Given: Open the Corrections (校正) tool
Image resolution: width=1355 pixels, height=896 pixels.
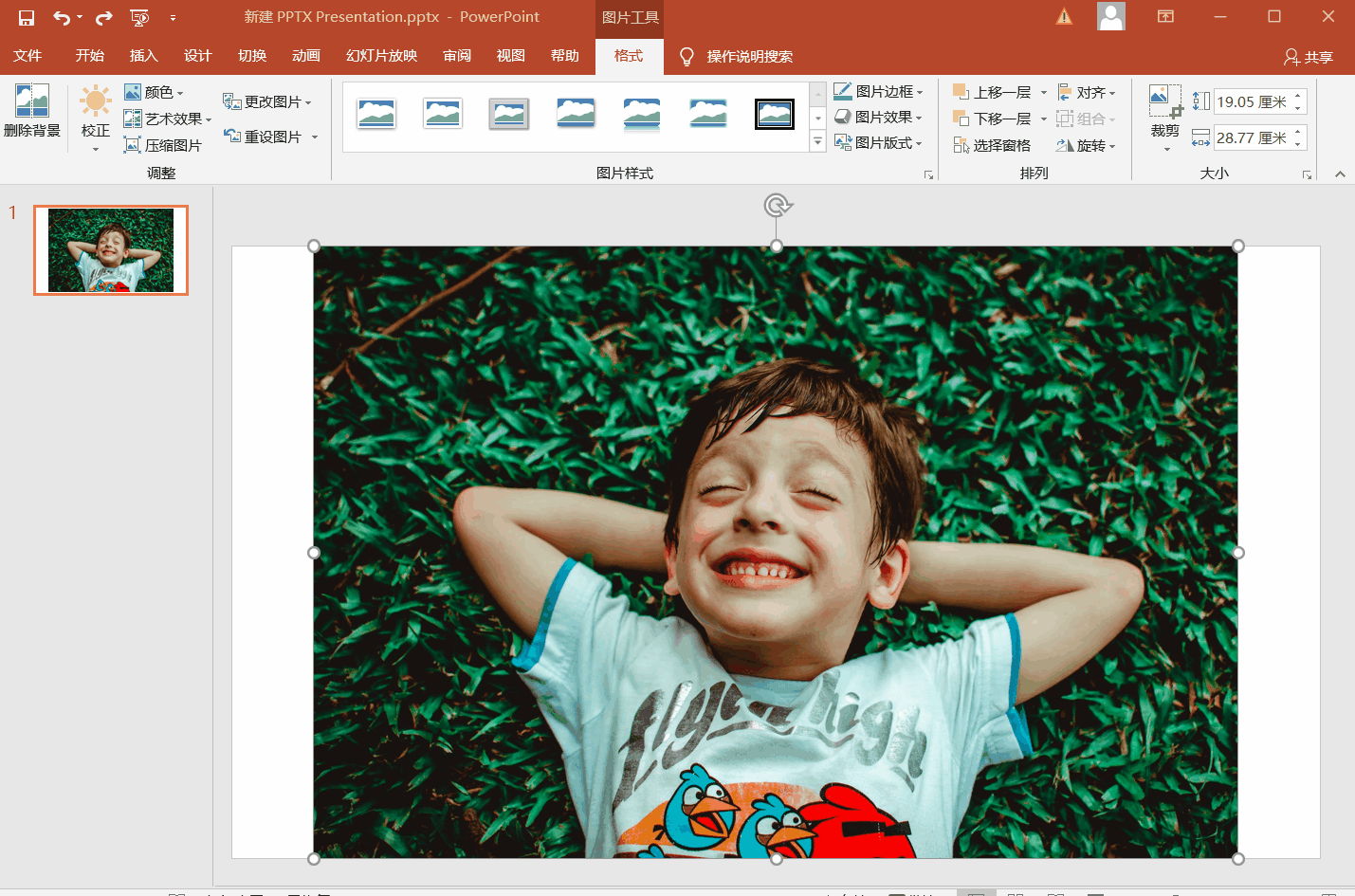Looking at the screenshot, I should coord(95,102).
